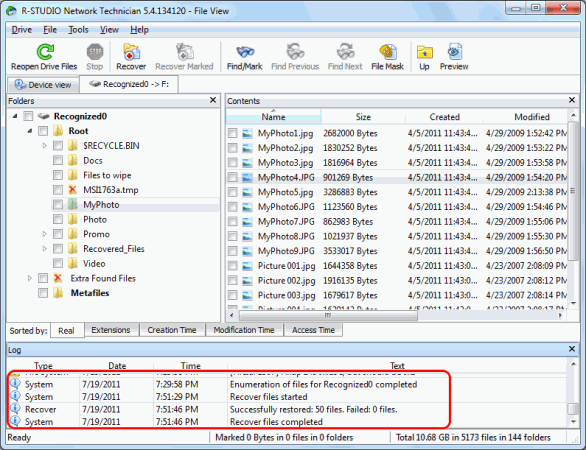
Task: Click the Metafiles folder icon
Action: tap(58, 293)
